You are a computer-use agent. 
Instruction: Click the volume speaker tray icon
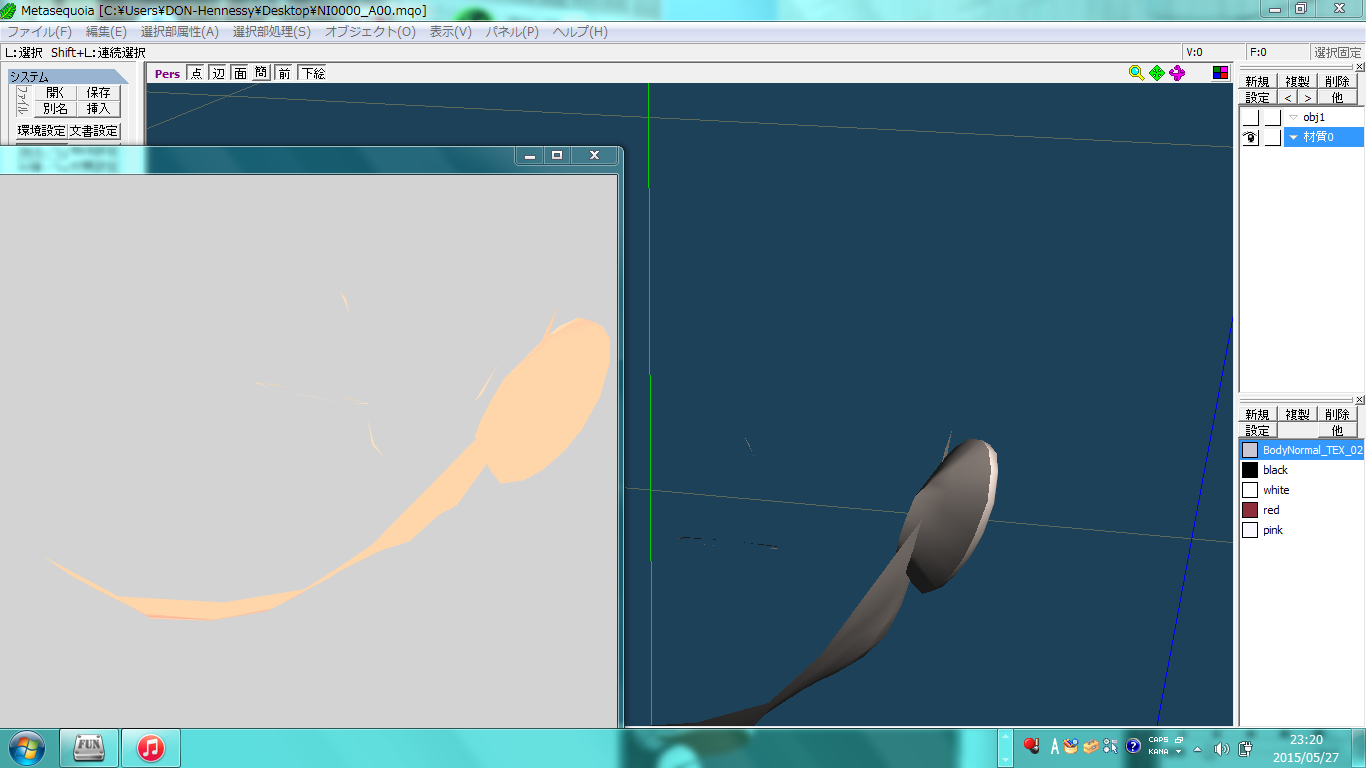click(1221, 748)
